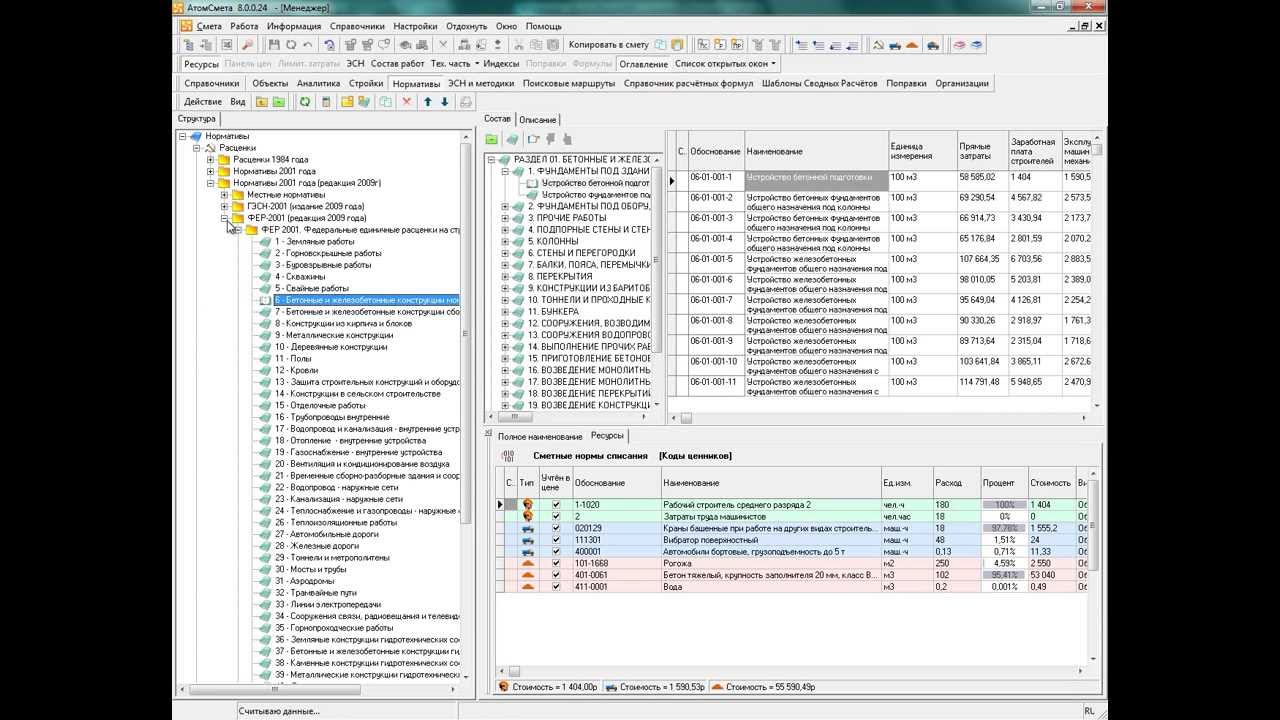Click the save floppy disk toolbar icon
The image size is (1280, 720).
pos(272,45)
